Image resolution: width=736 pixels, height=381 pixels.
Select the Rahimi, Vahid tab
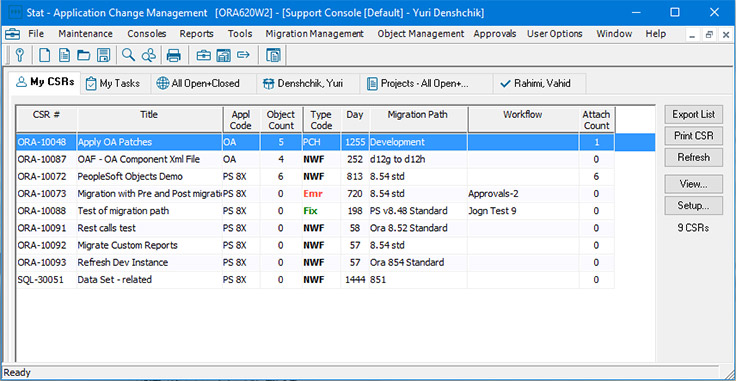point(535,84)
